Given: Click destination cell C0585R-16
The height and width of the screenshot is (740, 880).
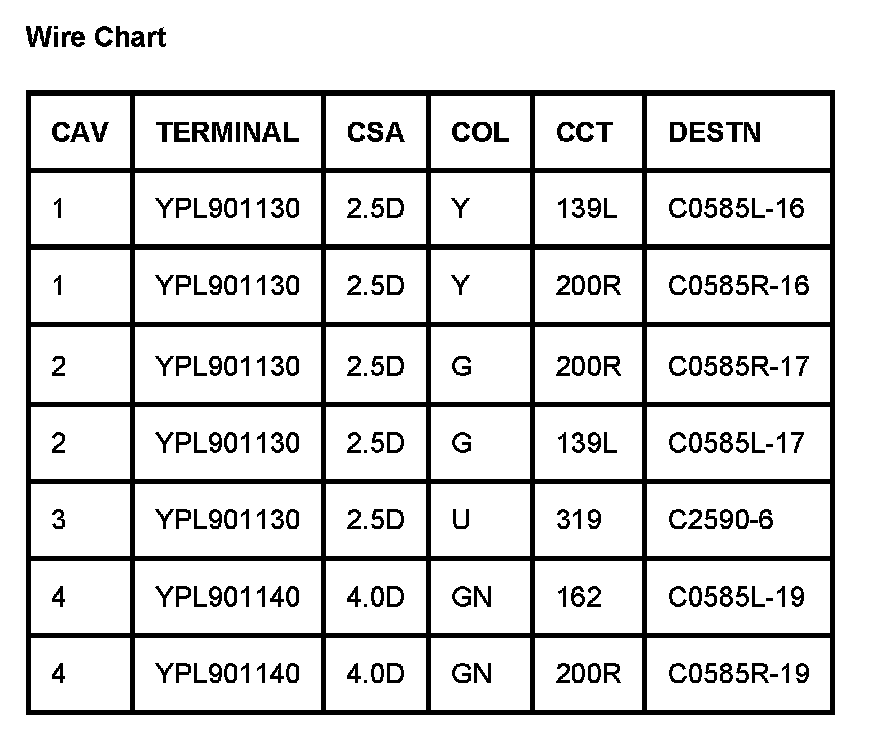Looking at the screenshot, I should point(738,286).
